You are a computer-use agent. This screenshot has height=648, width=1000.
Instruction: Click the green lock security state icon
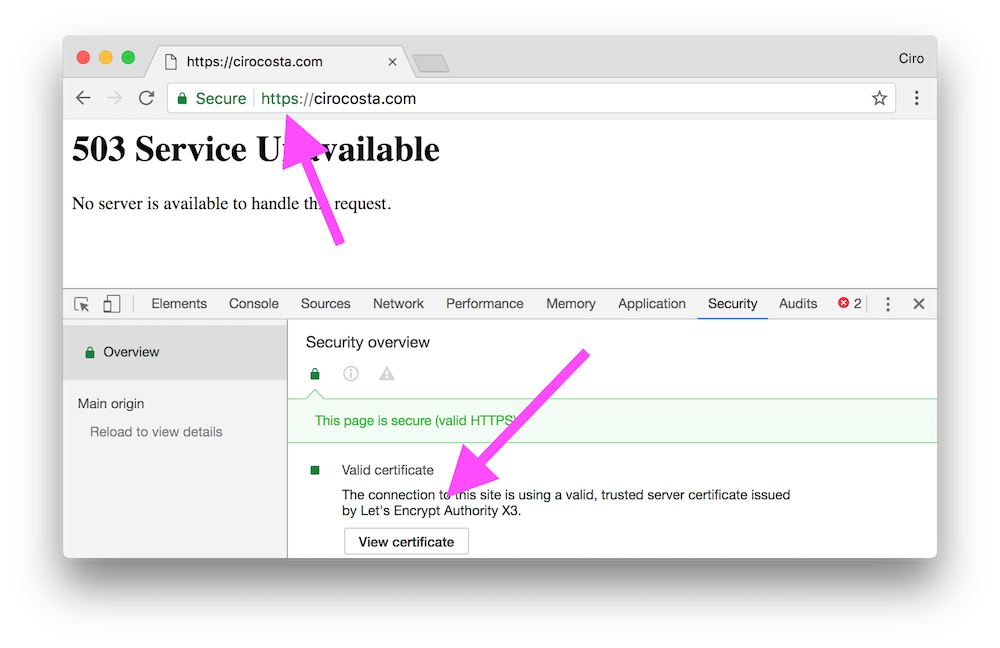pyautogui.click(x=315, y=374)
